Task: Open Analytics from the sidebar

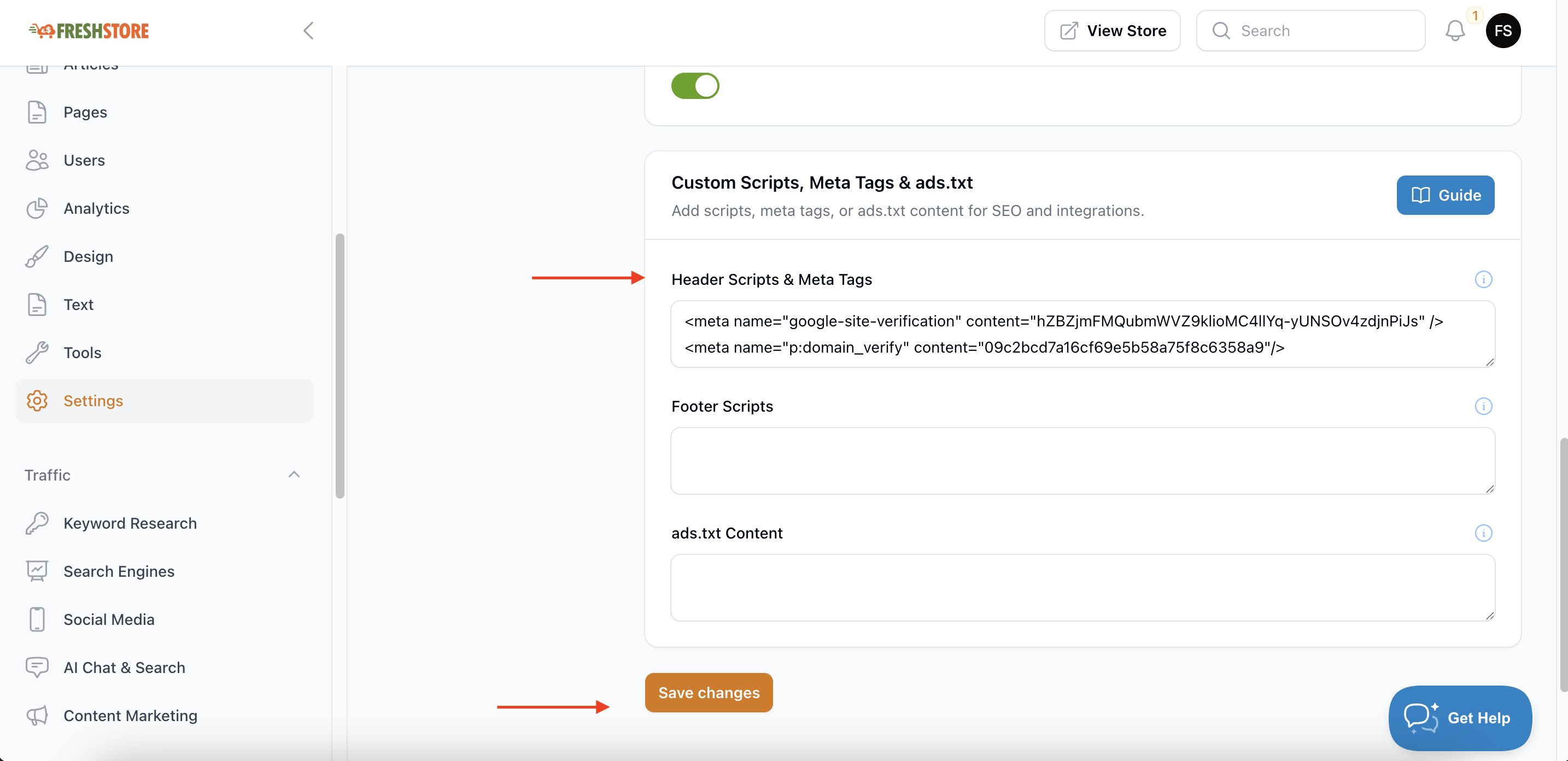Action: [96, 208]
